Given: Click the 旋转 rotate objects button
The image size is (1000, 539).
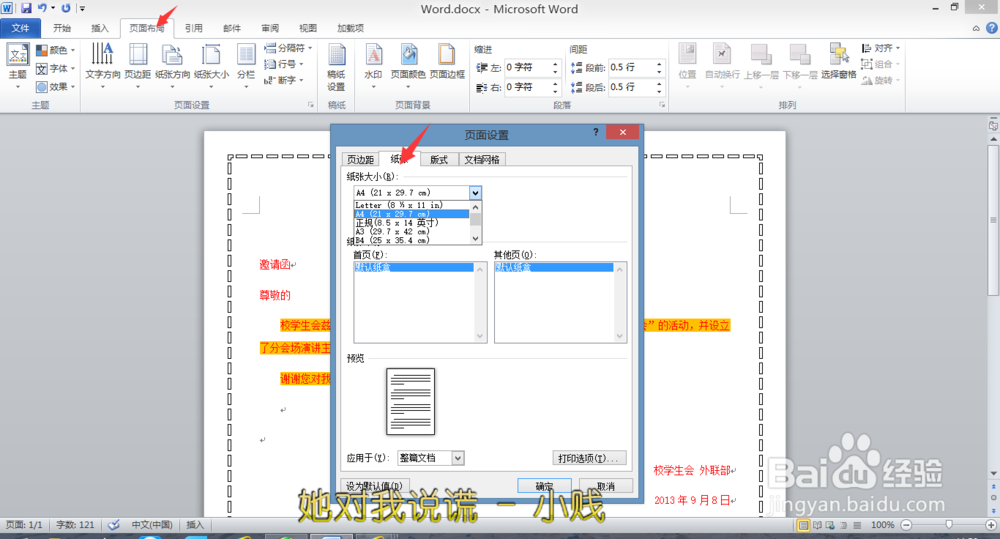Looking at the screenshot, I should (x=880, y=80).
